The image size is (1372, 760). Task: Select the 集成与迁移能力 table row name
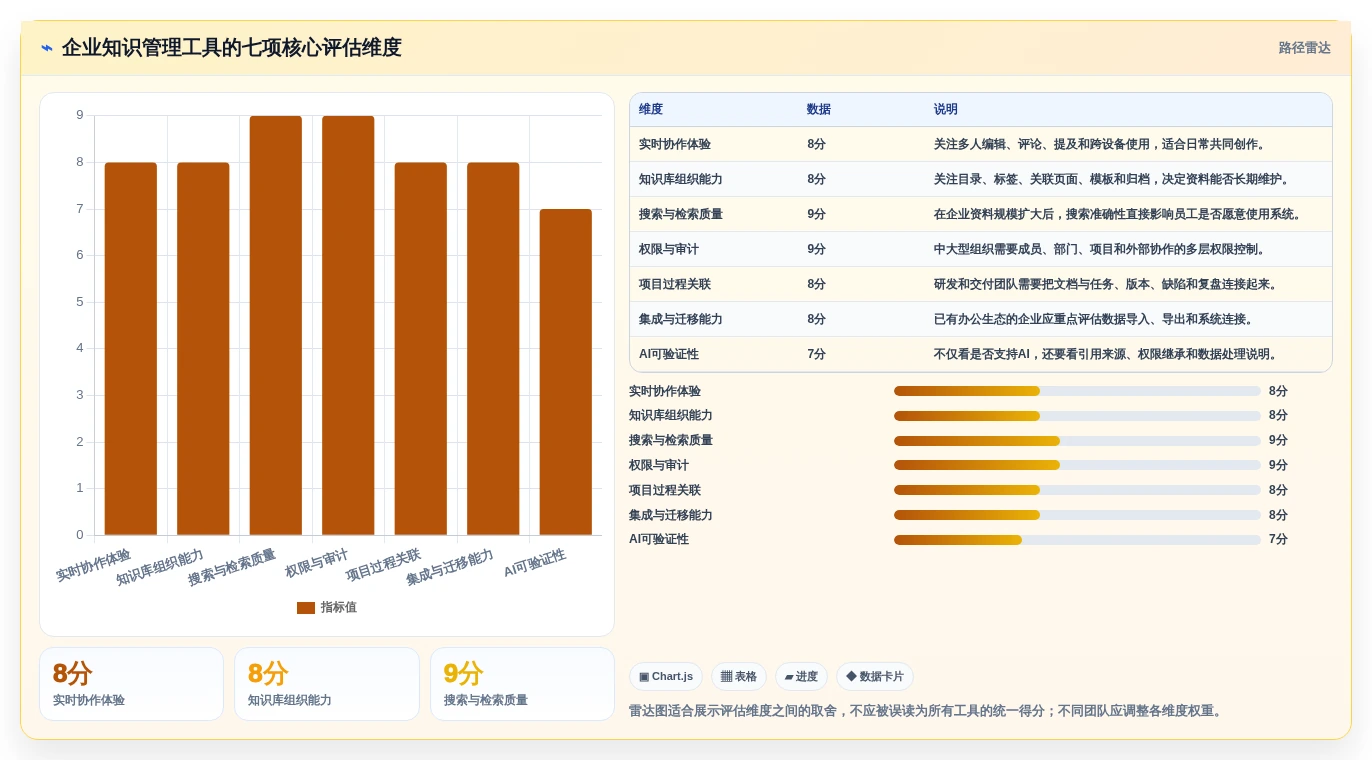[x=681, y=319]
